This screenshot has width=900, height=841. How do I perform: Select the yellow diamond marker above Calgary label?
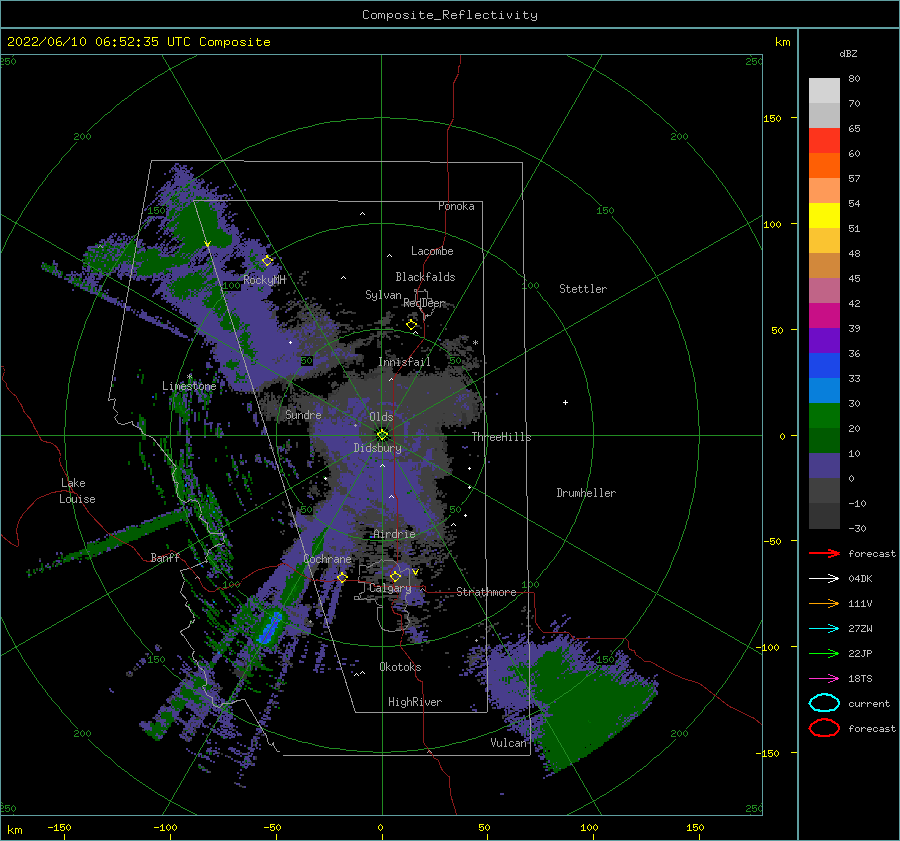[395, 576]
